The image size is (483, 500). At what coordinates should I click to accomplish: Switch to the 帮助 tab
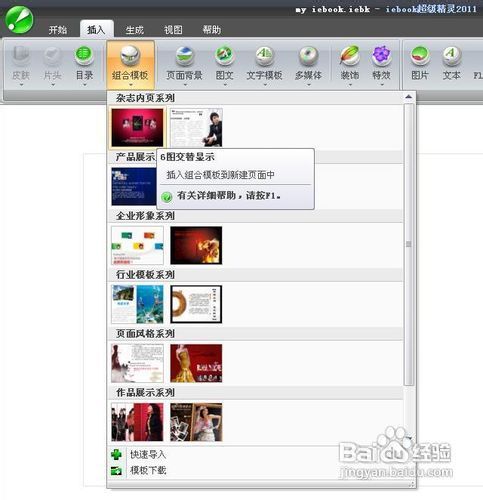point(212,30)
